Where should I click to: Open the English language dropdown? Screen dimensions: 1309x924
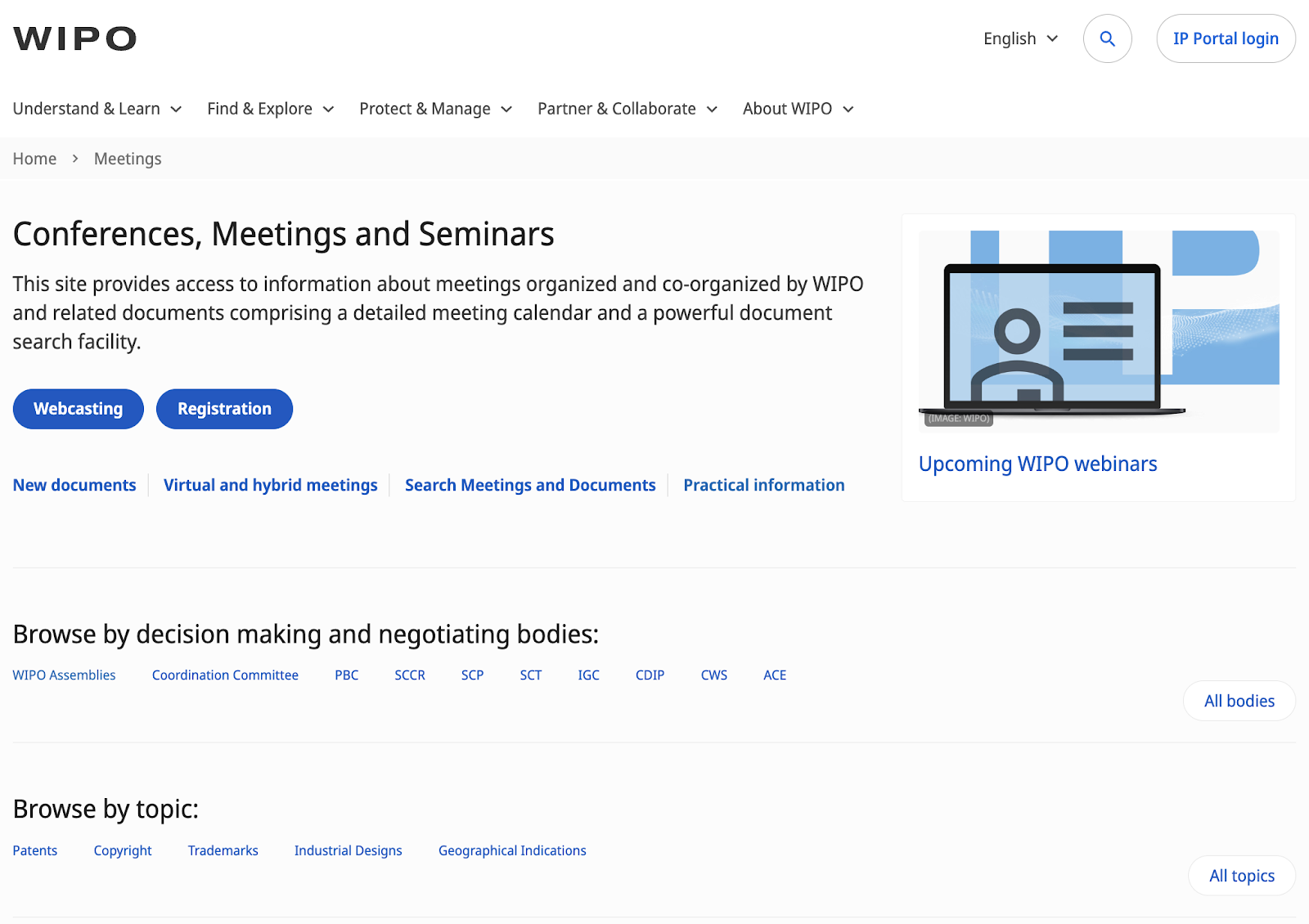coord(1021,38)
